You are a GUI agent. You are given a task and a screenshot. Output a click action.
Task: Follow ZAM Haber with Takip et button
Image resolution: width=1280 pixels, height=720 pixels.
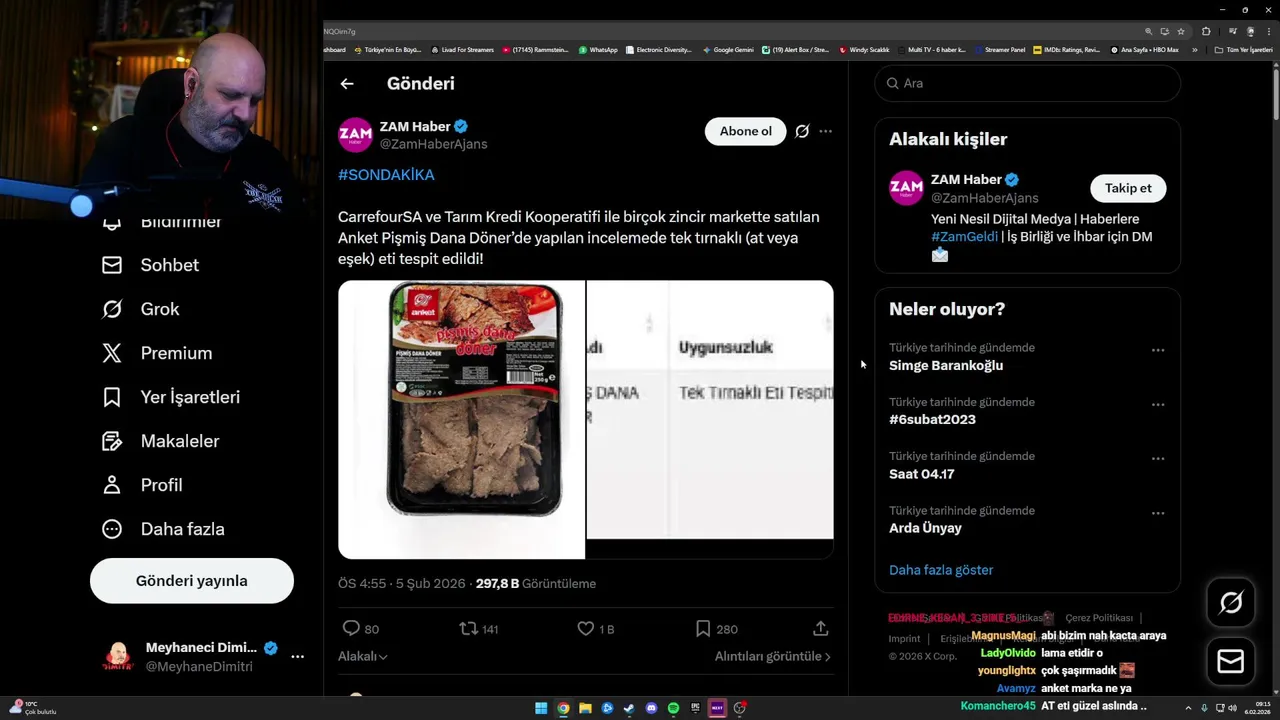(1128, 188)
